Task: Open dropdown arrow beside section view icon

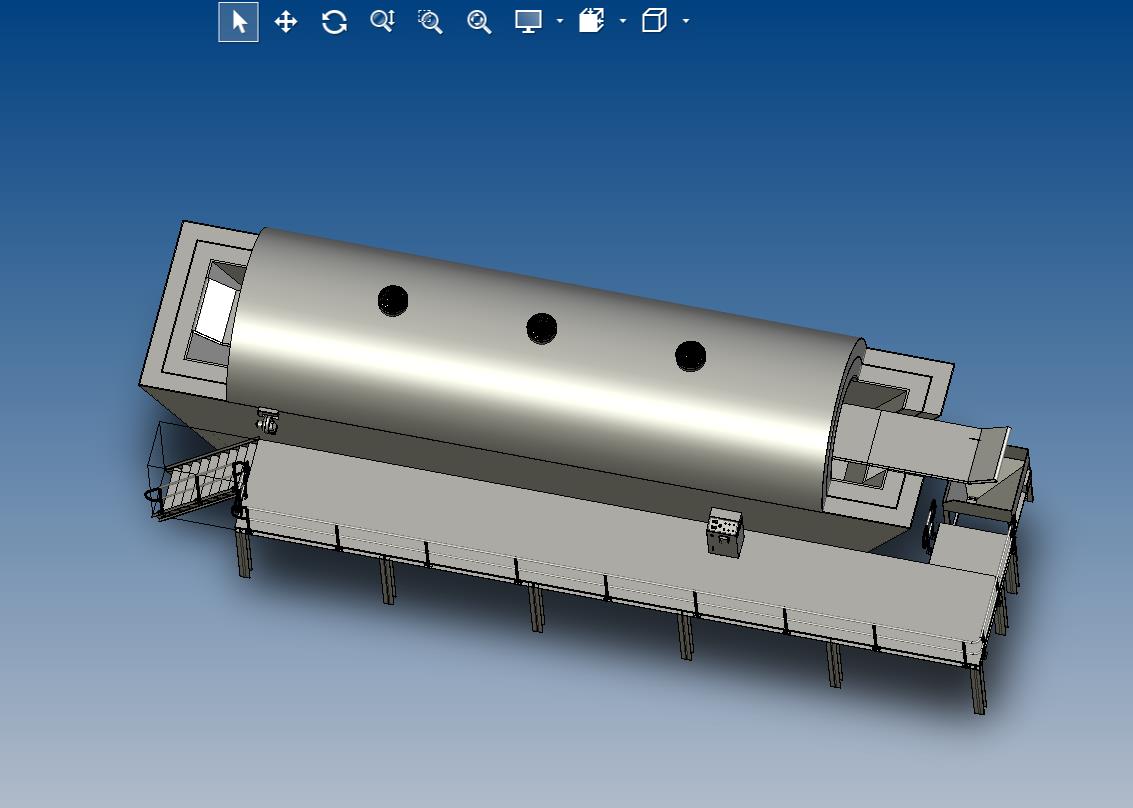Action: [623, 22]
